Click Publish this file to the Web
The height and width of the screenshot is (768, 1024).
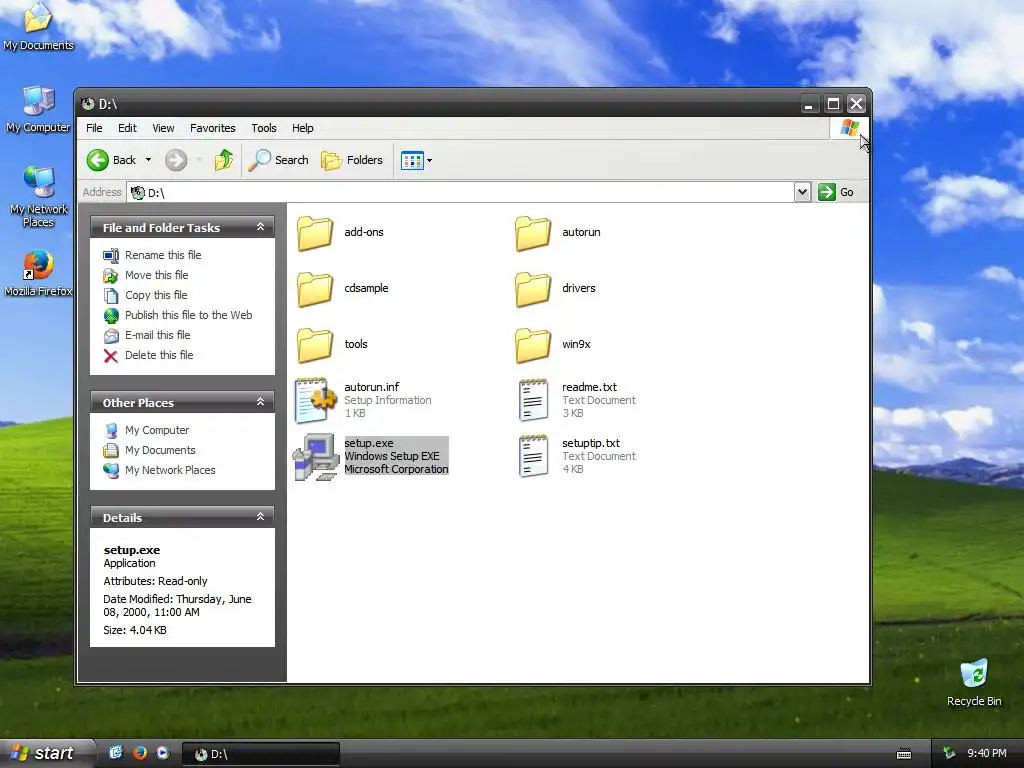(x=189, y=315)
